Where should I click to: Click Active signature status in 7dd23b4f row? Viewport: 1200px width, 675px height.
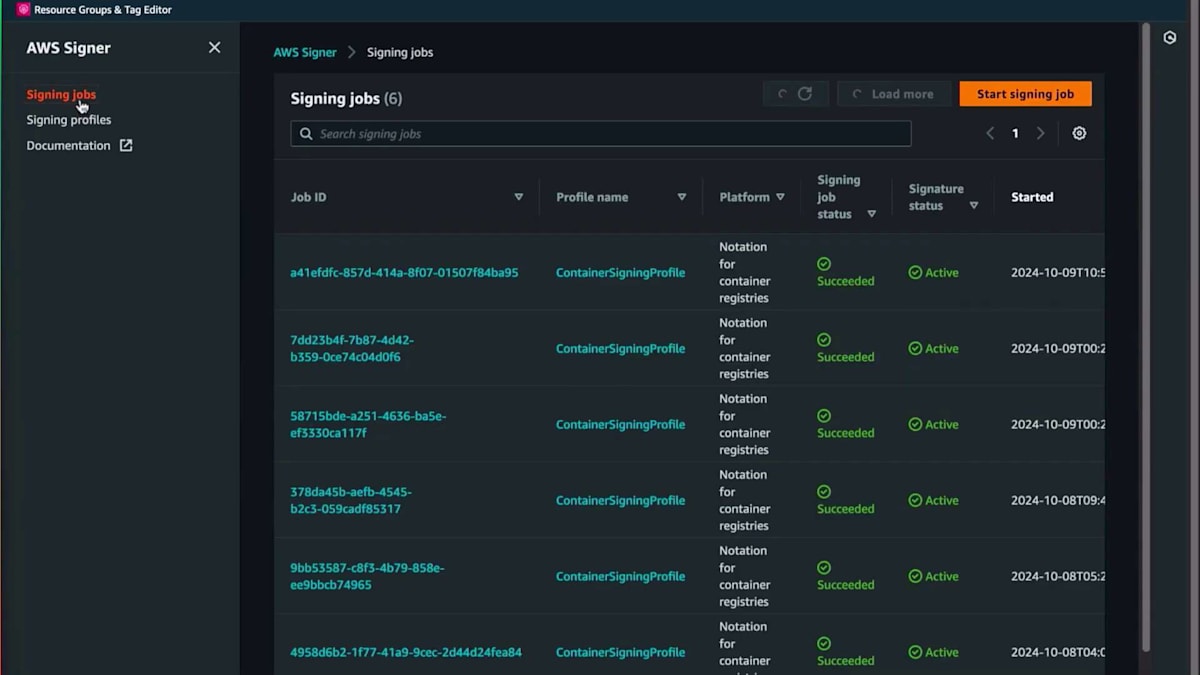click(x=933, y=349)
